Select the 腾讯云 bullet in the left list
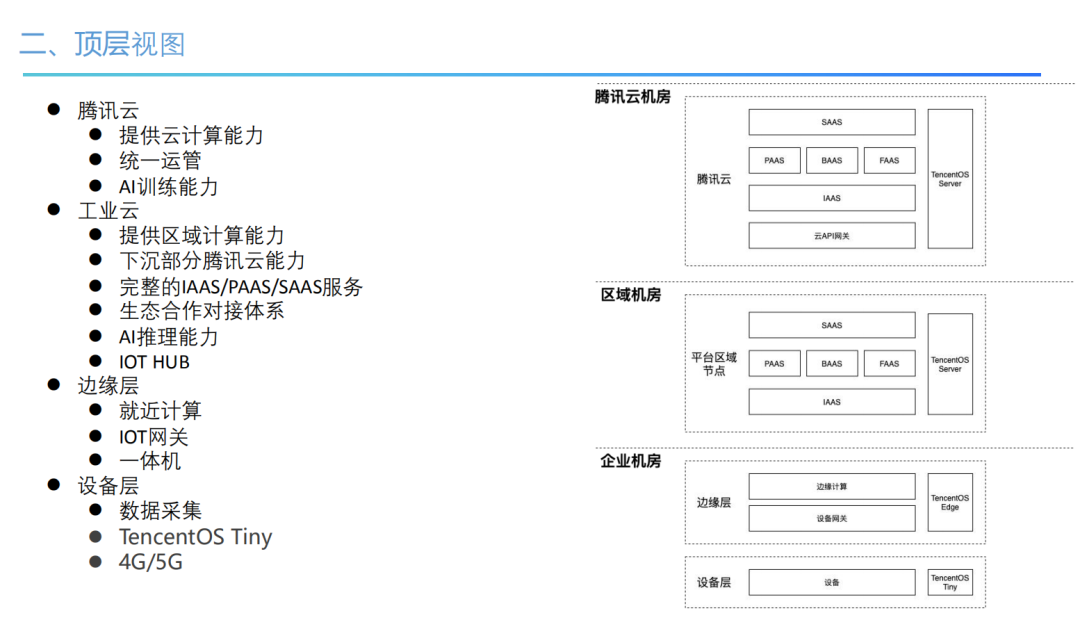This screenshot has height=620, width=1080. [108, 110]
